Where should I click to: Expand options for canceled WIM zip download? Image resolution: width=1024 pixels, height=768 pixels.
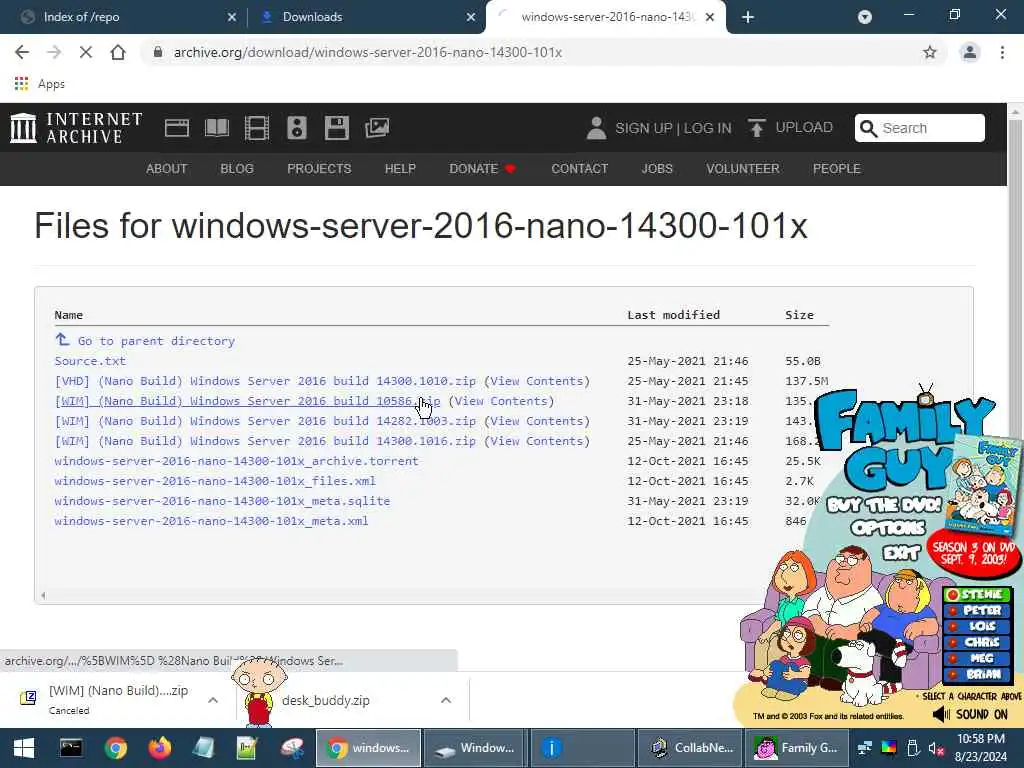click(213, 700)
